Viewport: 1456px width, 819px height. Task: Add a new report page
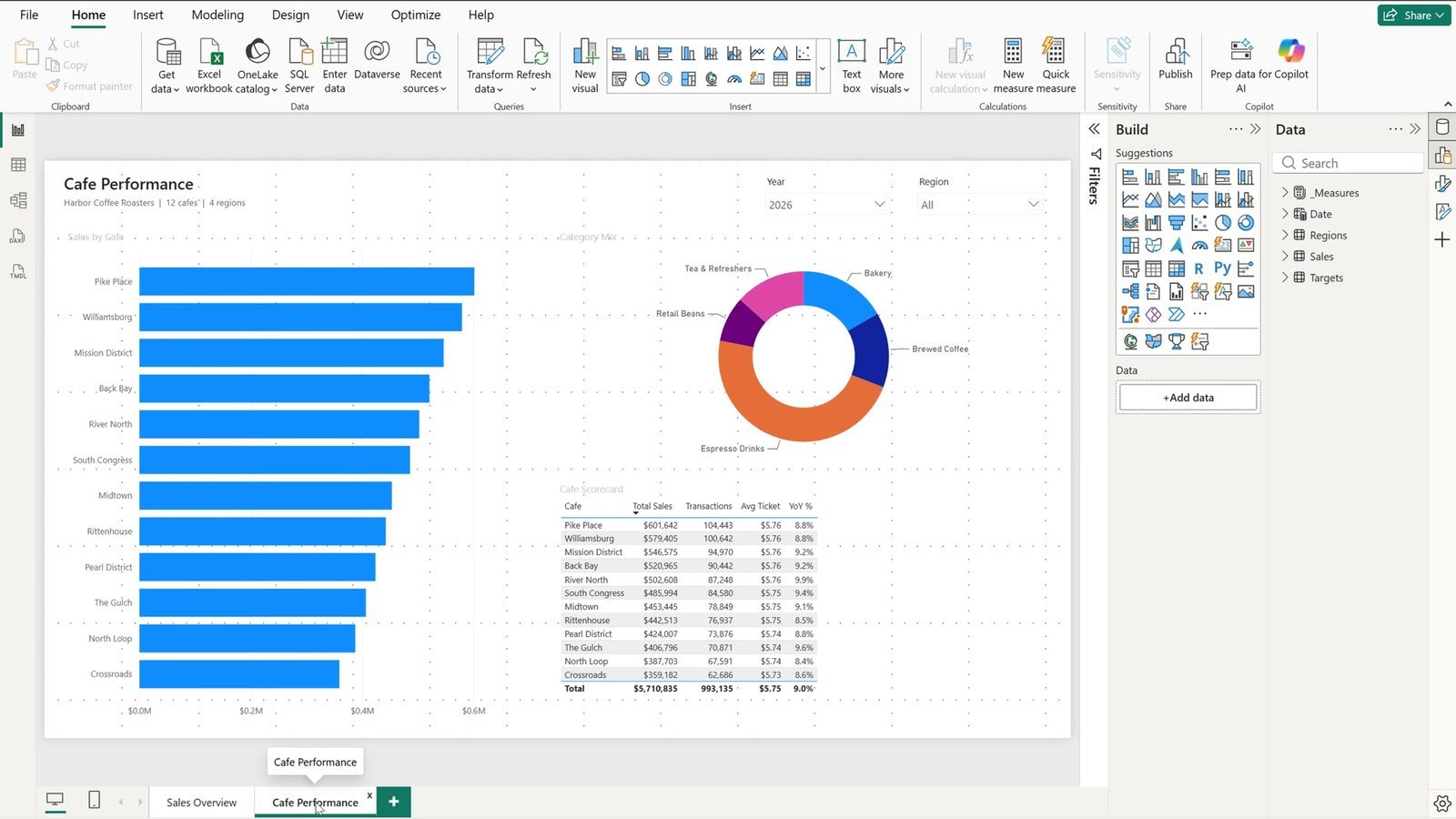tap(394, 802)
